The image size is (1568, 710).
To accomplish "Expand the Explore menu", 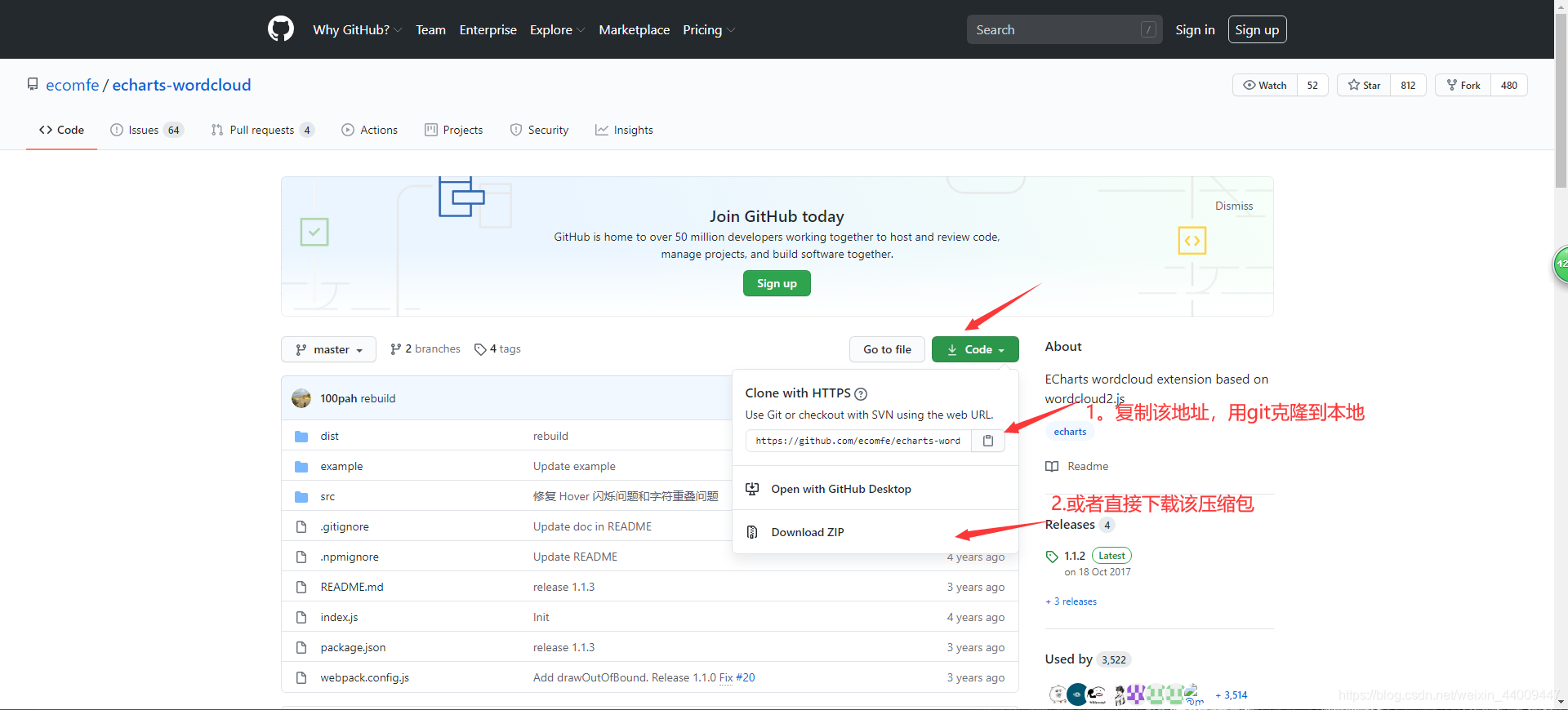I will 557,29.
